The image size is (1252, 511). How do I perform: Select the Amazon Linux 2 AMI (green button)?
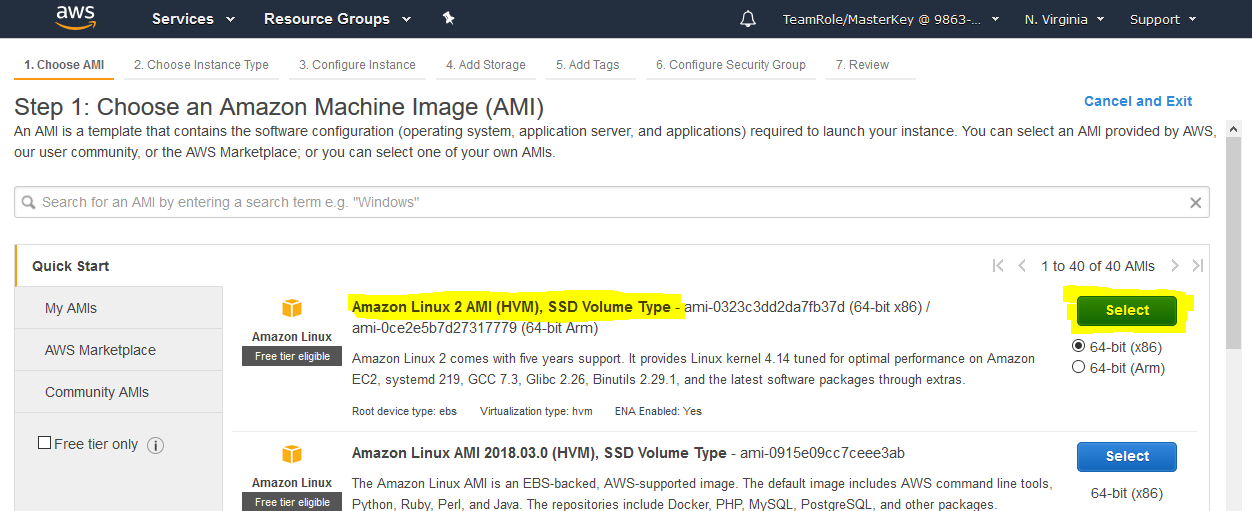click(x=1127, y=310)
